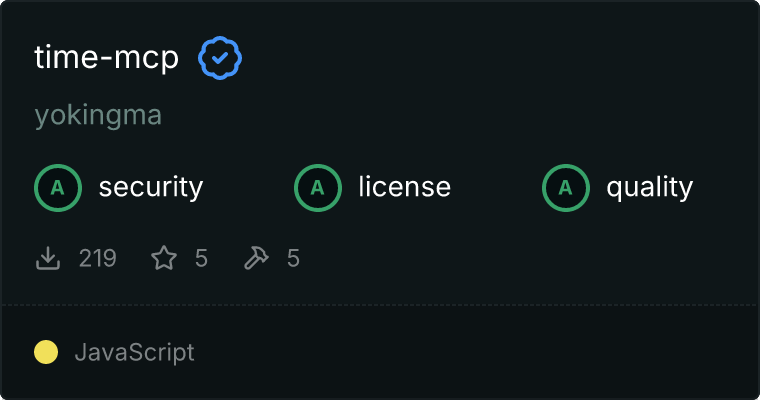Click the yellow JavaScript language dot
This screenshot has width=760, height=400.
(x=46, y=352)
